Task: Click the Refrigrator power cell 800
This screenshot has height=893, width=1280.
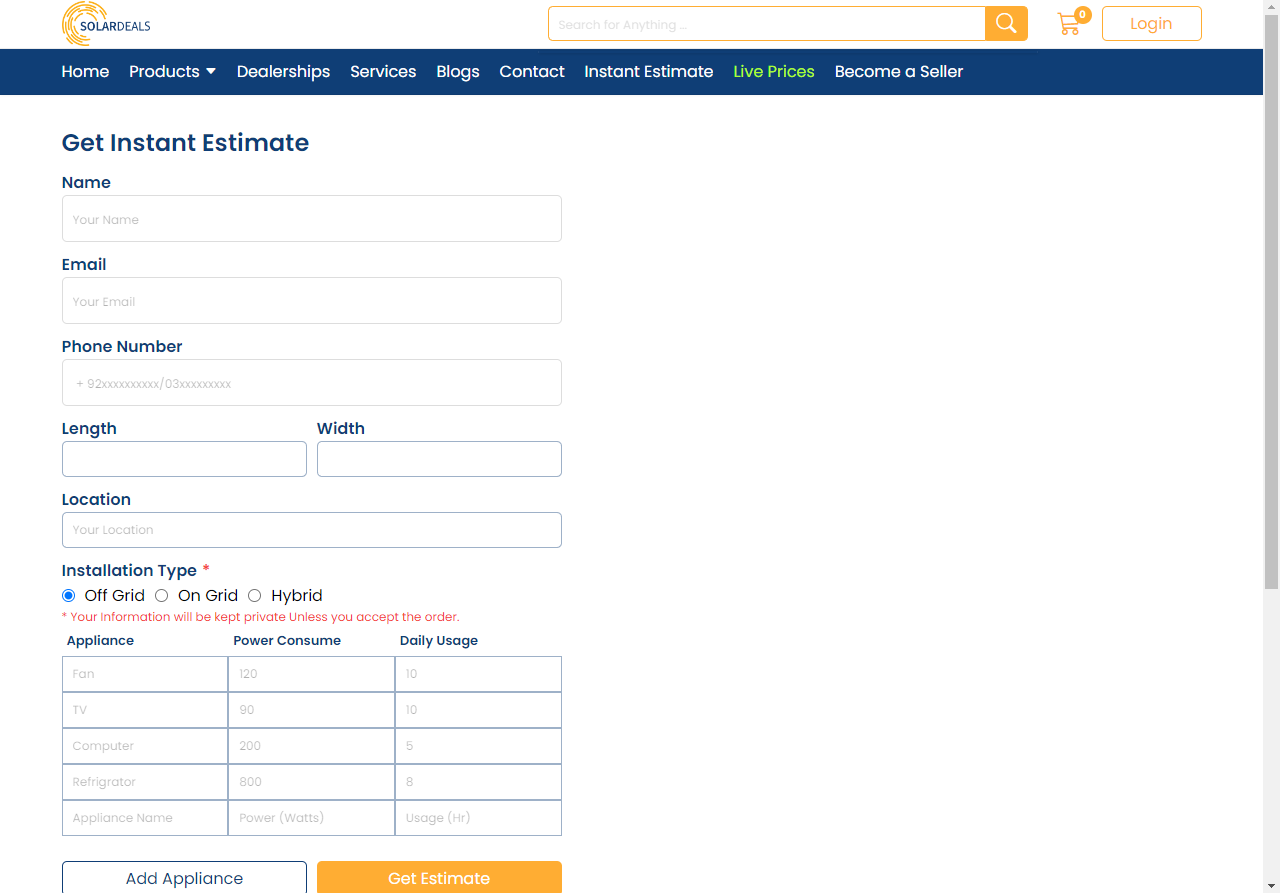Action: pyautogui.click(x=312, y=782)
